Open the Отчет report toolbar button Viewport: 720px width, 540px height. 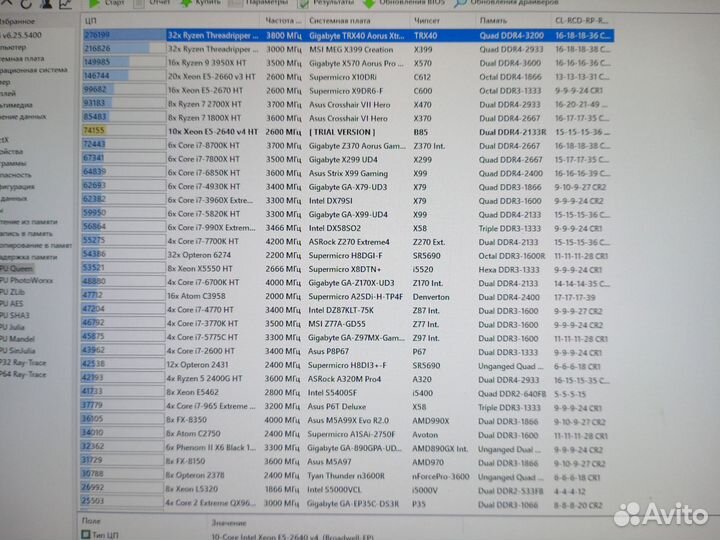point(152,3)
